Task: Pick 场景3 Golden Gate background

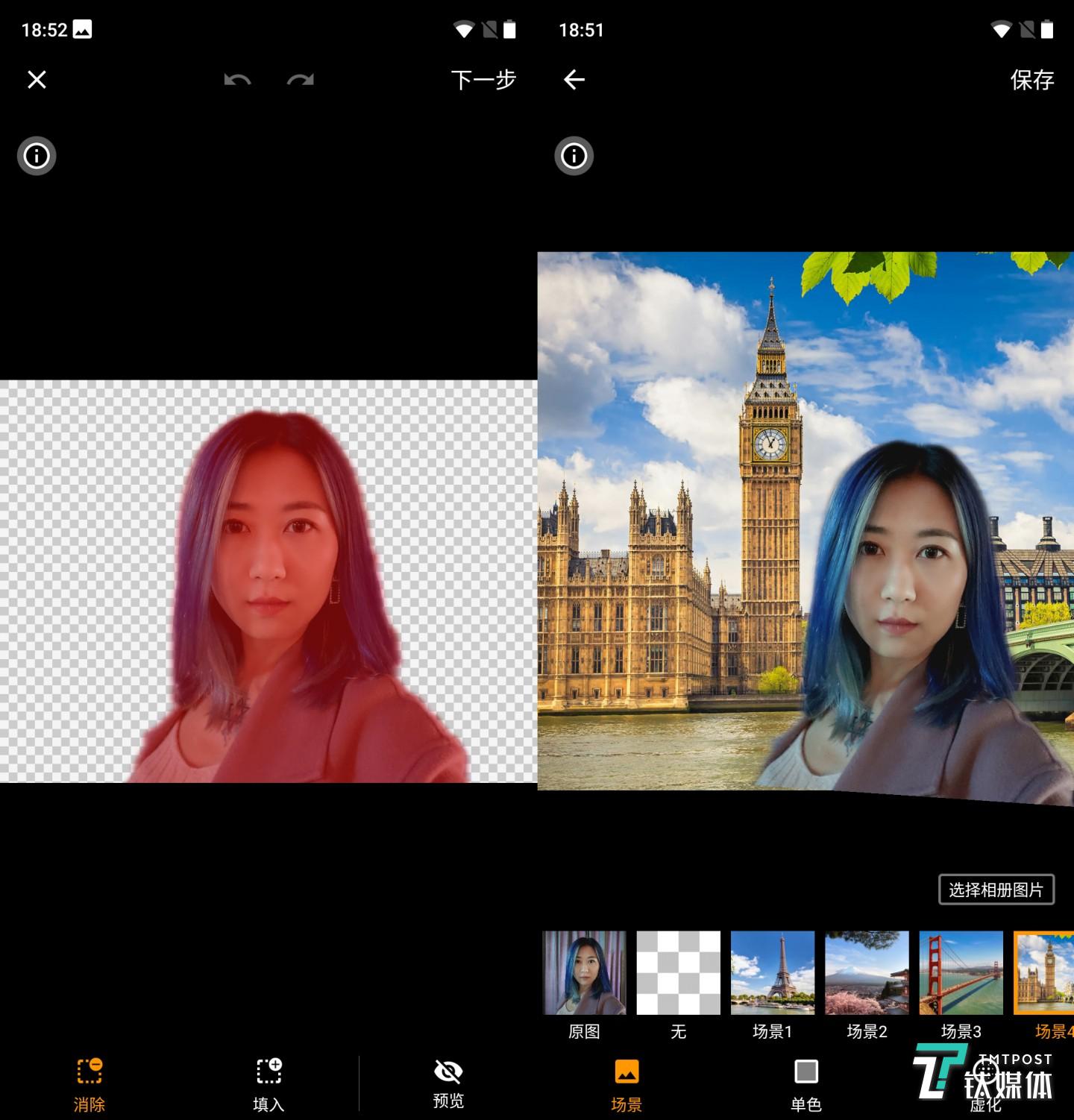Action: point(961,973)
